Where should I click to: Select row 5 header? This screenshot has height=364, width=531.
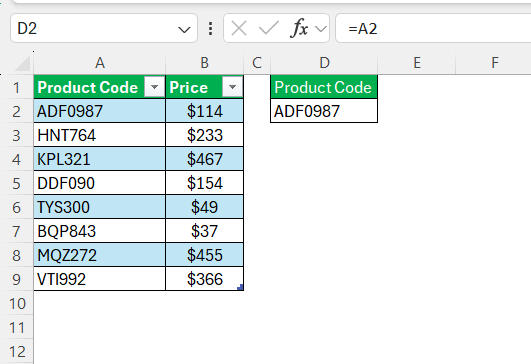click(17, 184)
